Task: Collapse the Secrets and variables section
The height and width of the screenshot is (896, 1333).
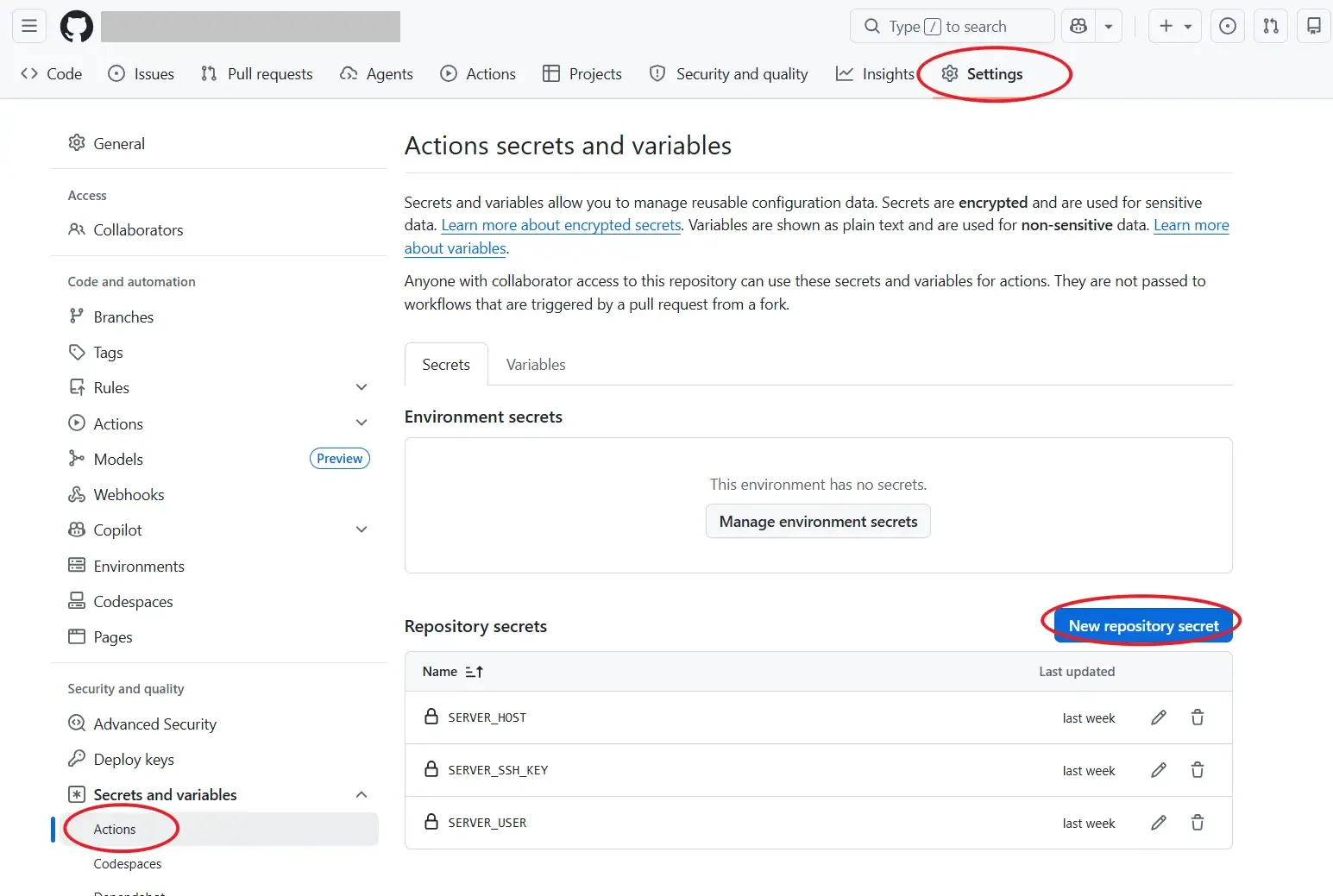Action: [362, 795]
